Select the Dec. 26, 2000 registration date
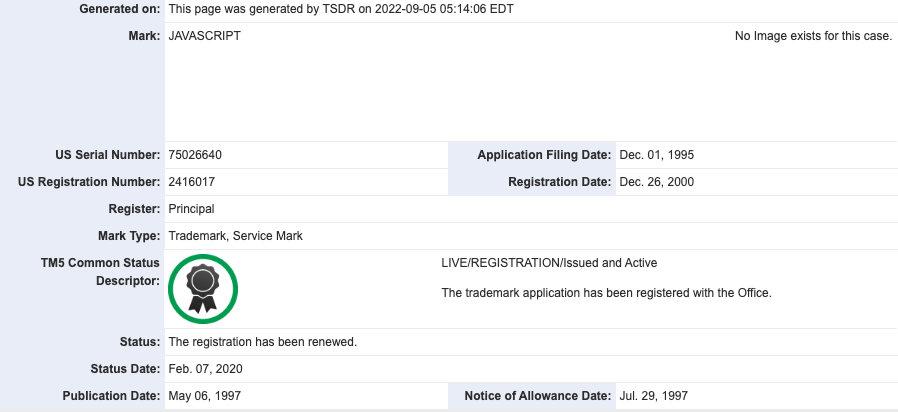 point(657,182)
